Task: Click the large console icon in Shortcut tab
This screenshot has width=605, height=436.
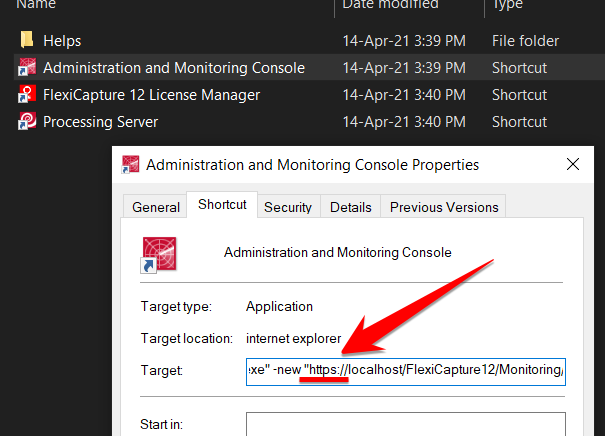Action: [159, 255]
